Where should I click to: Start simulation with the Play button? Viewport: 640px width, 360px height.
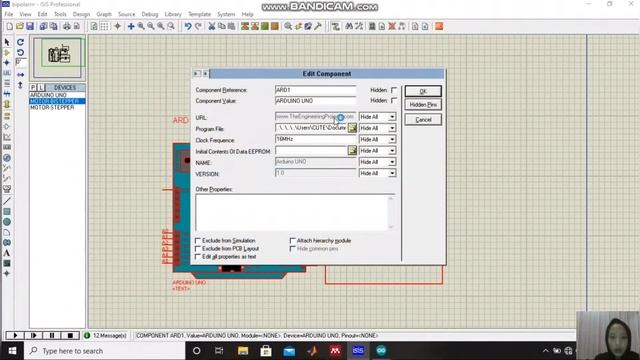[x=15, y=336]
